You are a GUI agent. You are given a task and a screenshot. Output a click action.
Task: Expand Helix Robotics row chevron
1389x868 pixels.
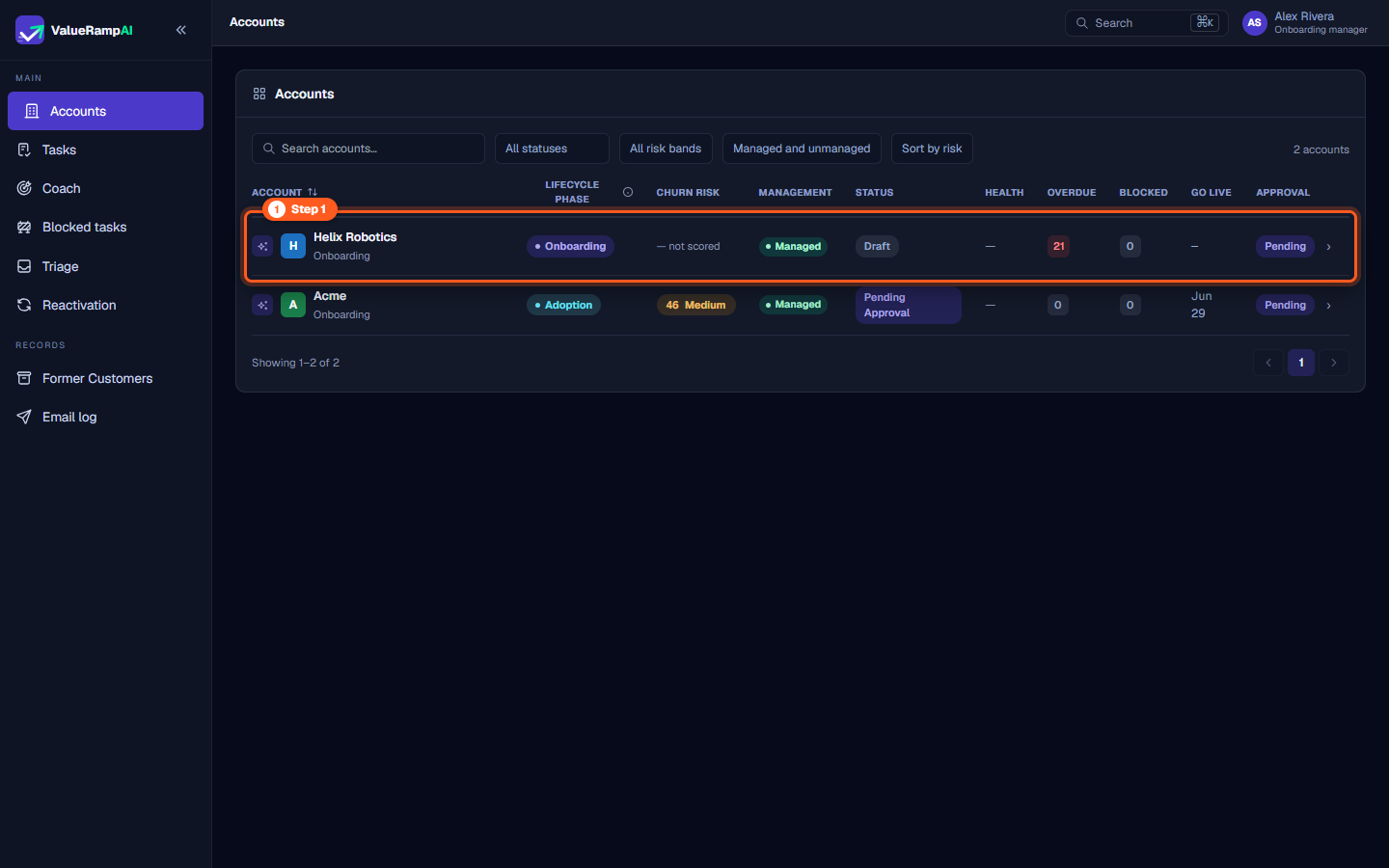[1329, 247]
